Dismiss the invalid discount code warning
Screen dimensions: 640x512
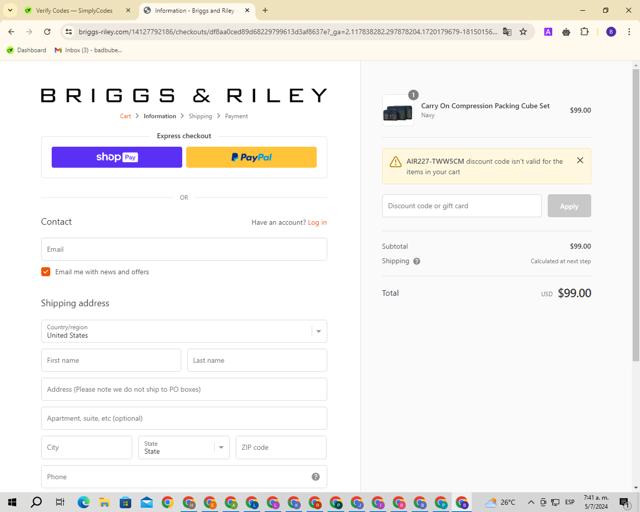[580, 160]
